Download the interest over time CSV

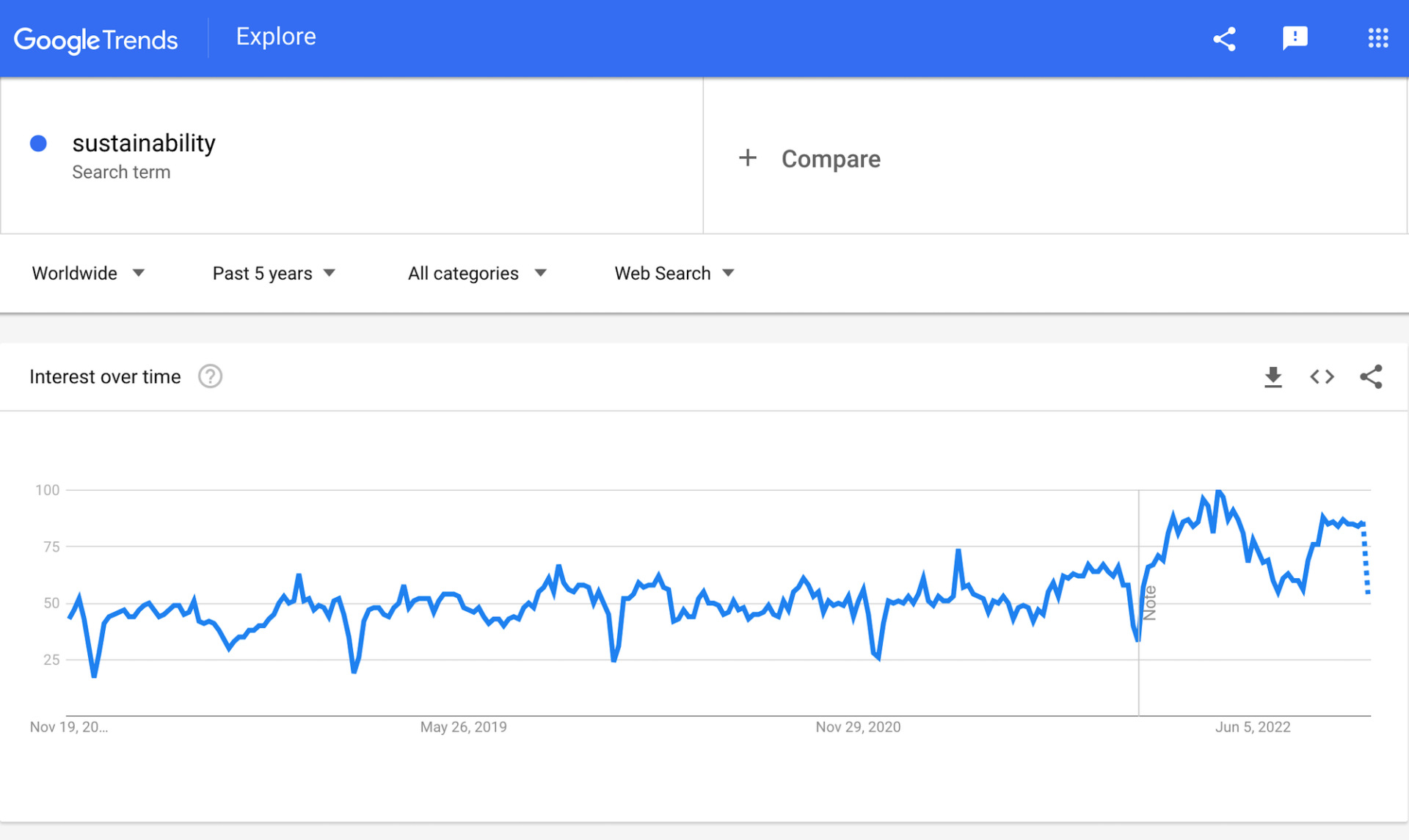(x=1273, y=377)
